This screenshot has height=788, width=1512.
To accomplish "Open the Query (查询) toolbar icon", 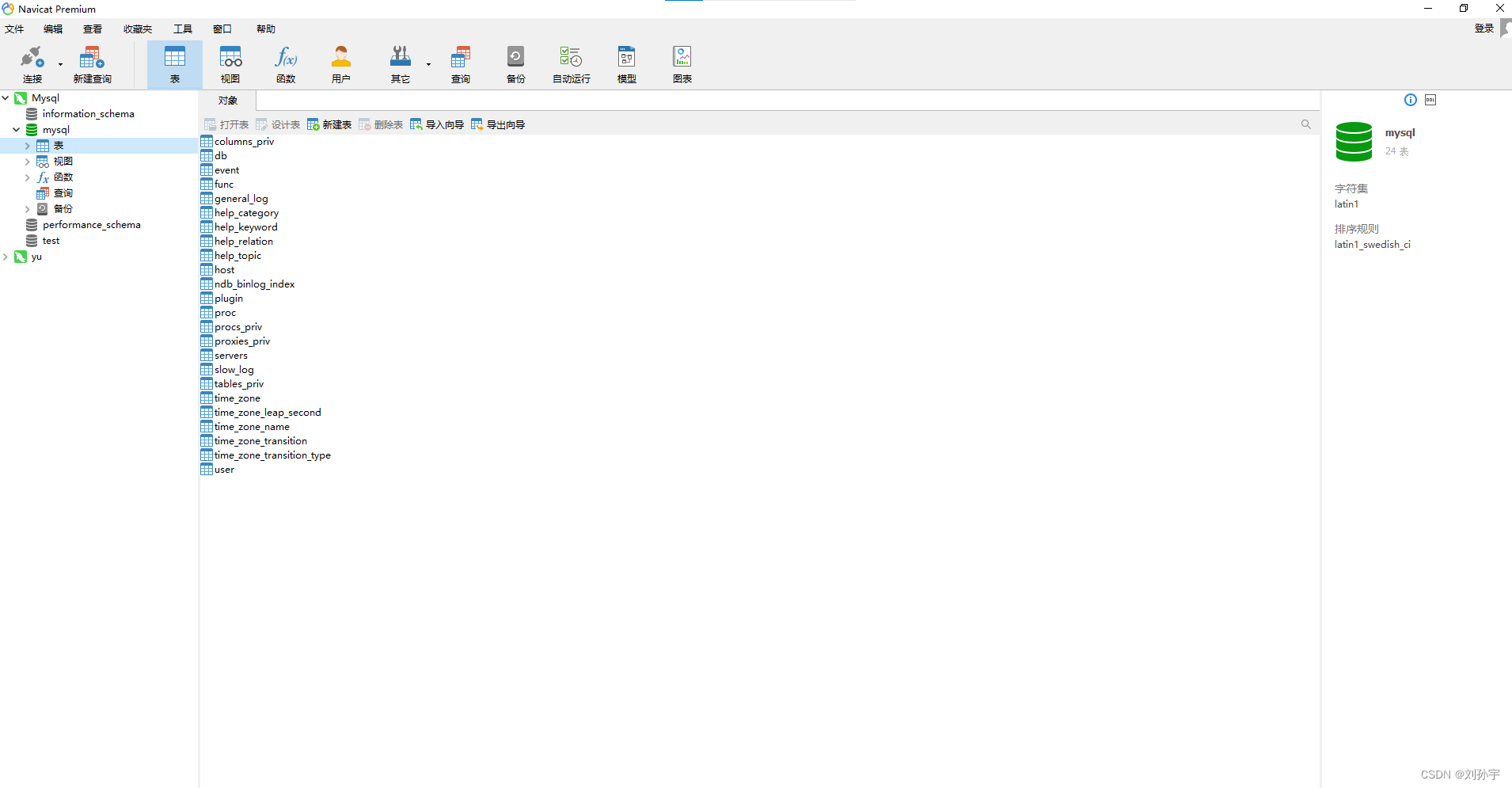I will (x=461, y=64).
